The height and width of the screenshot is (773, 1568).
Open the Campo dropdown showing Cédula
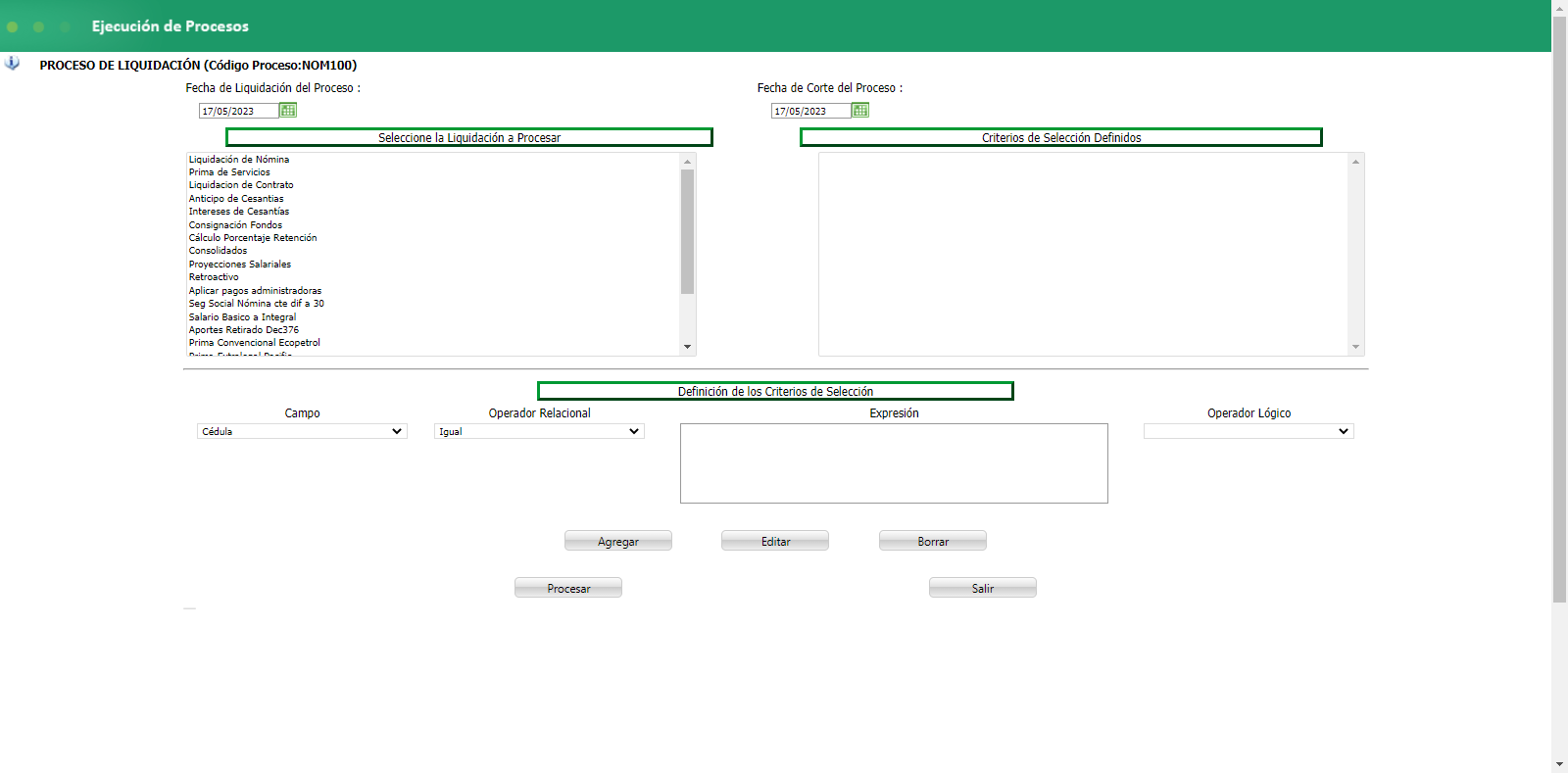coord(302,431)
